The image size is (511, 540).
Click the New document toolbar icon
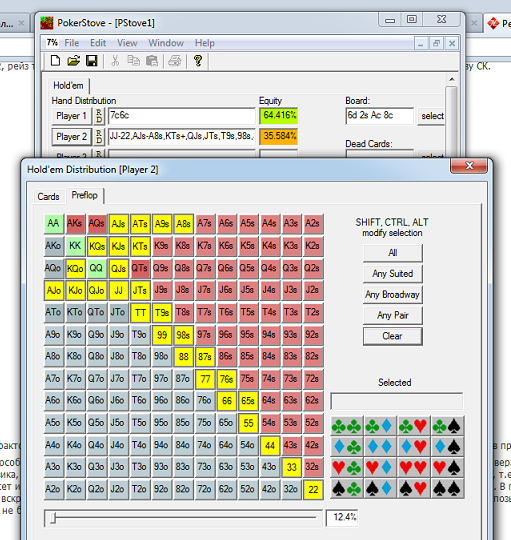pos(55,61)
